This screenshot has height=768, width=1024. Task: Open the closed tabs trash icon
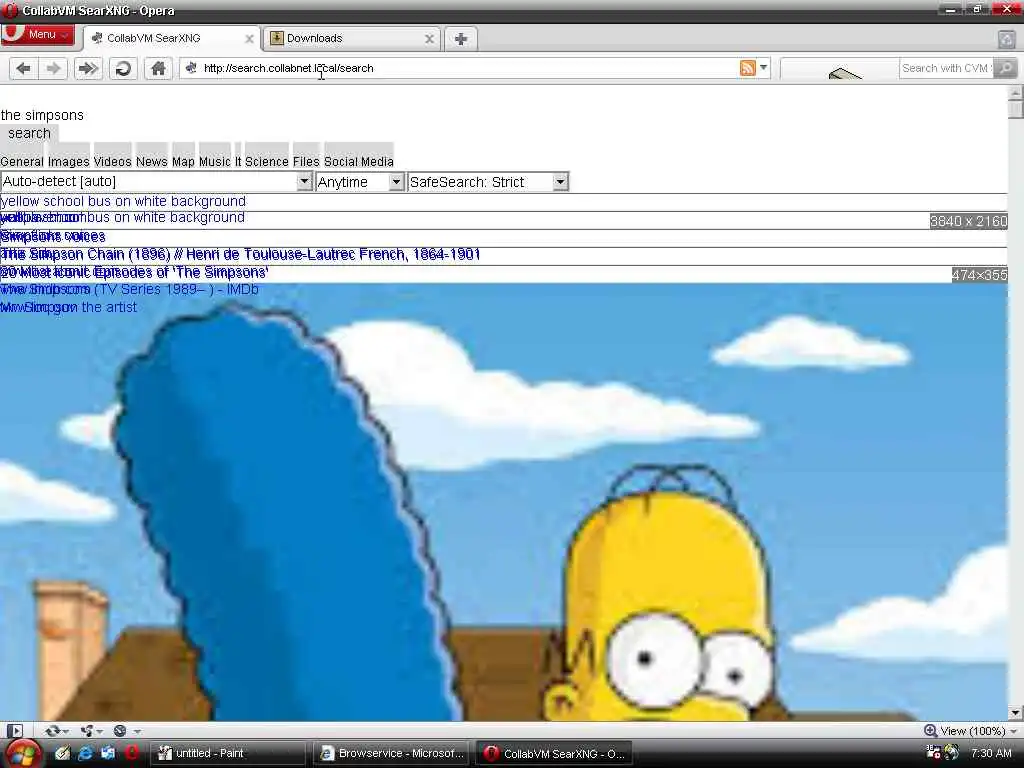click(1006, 39)
